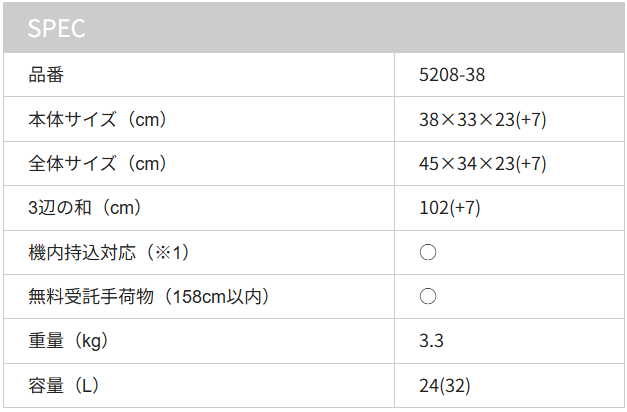Select the 重量（kg） label

point(69,341)
